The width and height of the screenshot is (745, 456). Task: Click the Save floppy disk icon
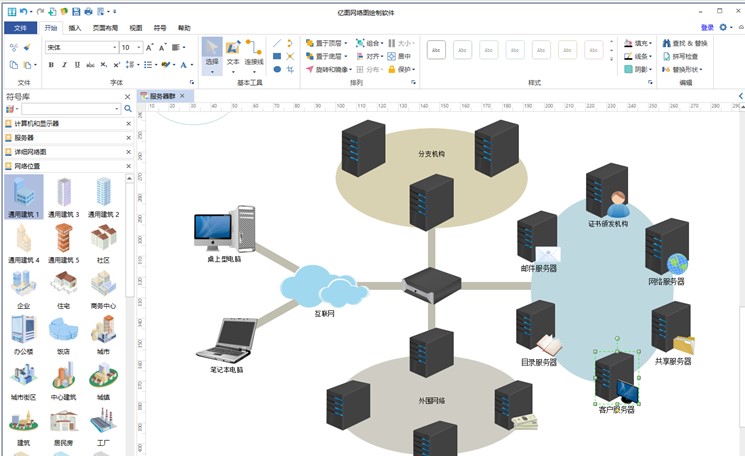(76, 11)
